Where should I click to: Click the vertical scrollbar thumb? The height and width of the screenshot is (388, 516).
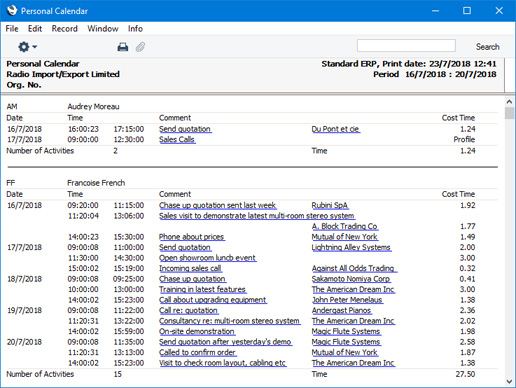(509, 113)
